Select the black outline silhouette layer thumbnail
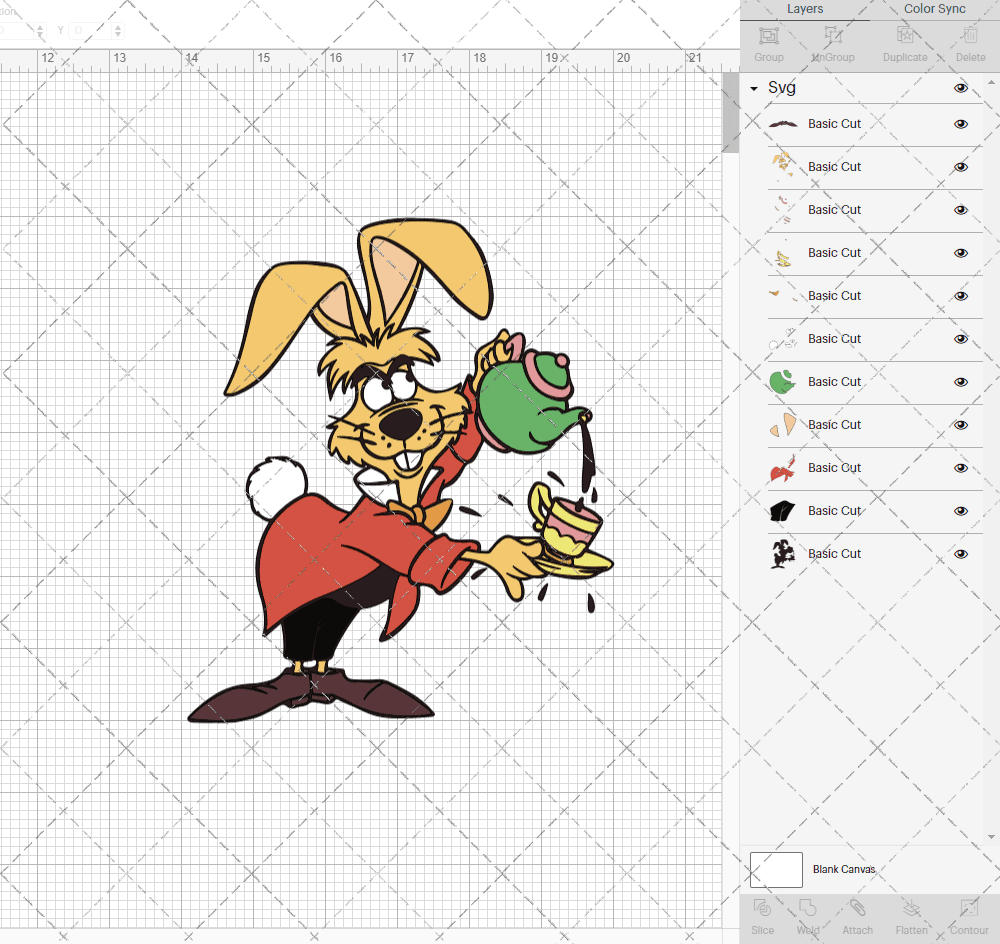 pos(783,554)
